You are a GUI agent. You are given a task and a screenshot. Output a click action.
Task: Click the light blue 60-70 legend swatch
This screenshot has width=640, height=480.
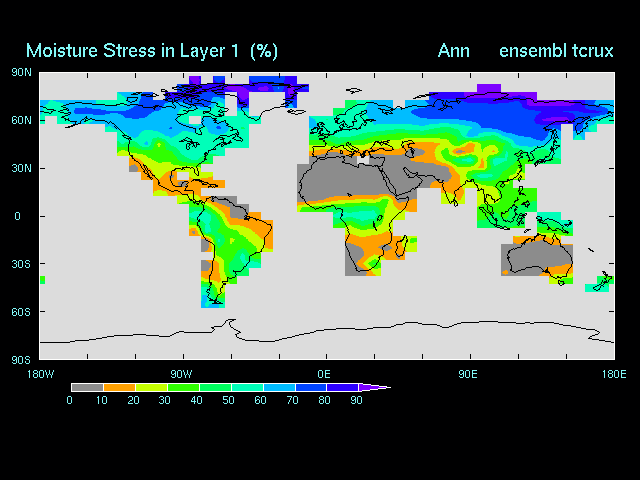click(280, 387)
